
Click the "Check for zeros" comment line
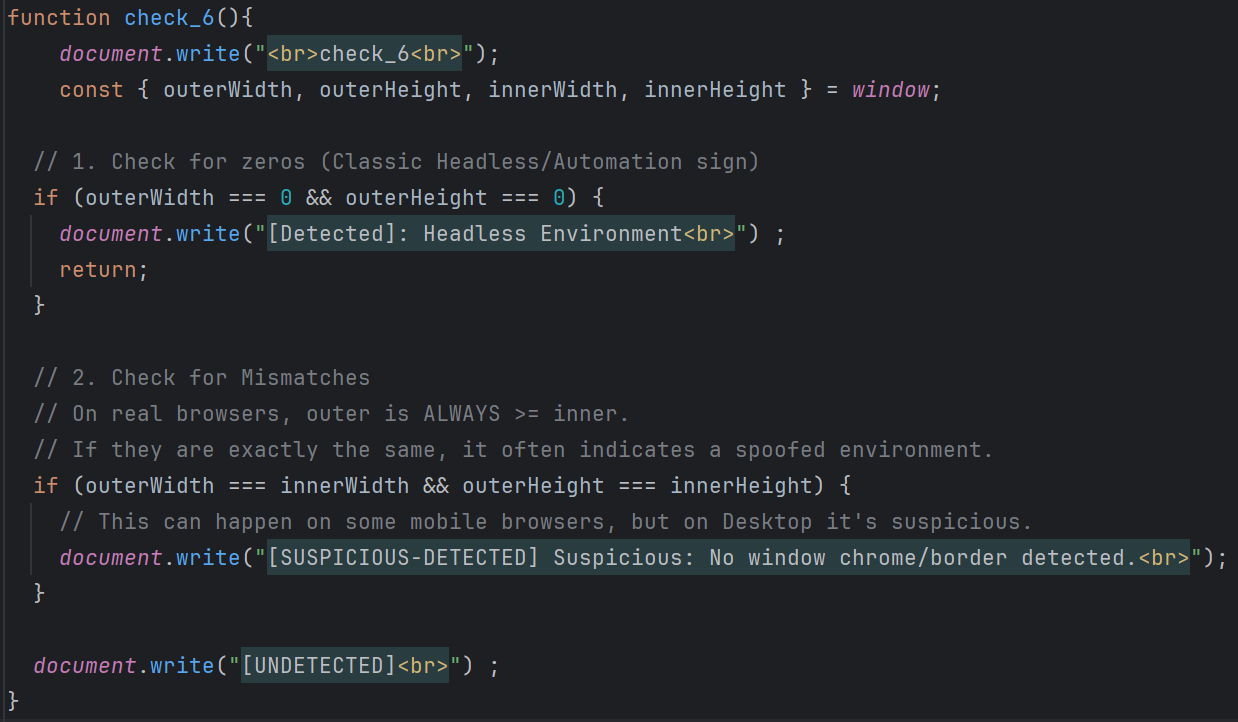click(x=396, y=162)
